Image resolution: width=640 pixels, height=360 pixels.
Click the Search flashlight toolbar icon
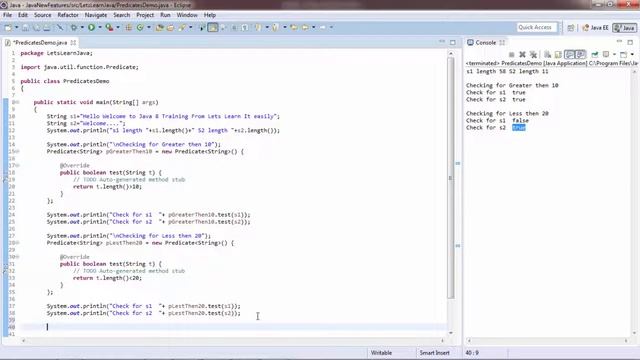tap(182, 27)
